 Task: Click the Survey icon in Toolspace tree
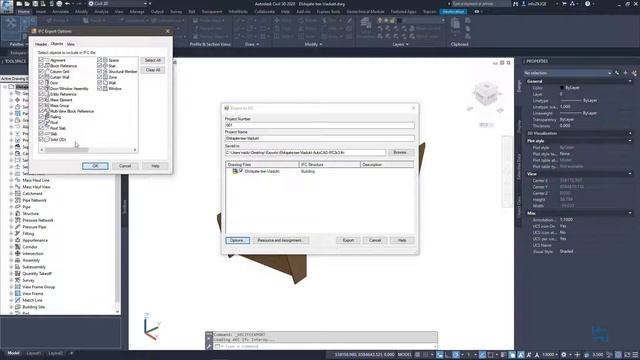(18, 280)
